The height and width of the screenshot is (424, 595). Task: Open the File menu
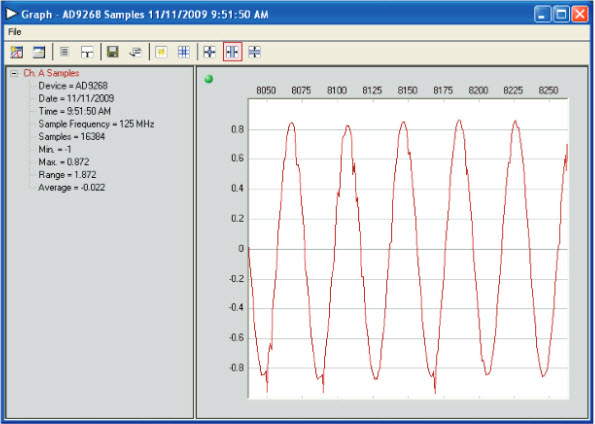(14, 32)
